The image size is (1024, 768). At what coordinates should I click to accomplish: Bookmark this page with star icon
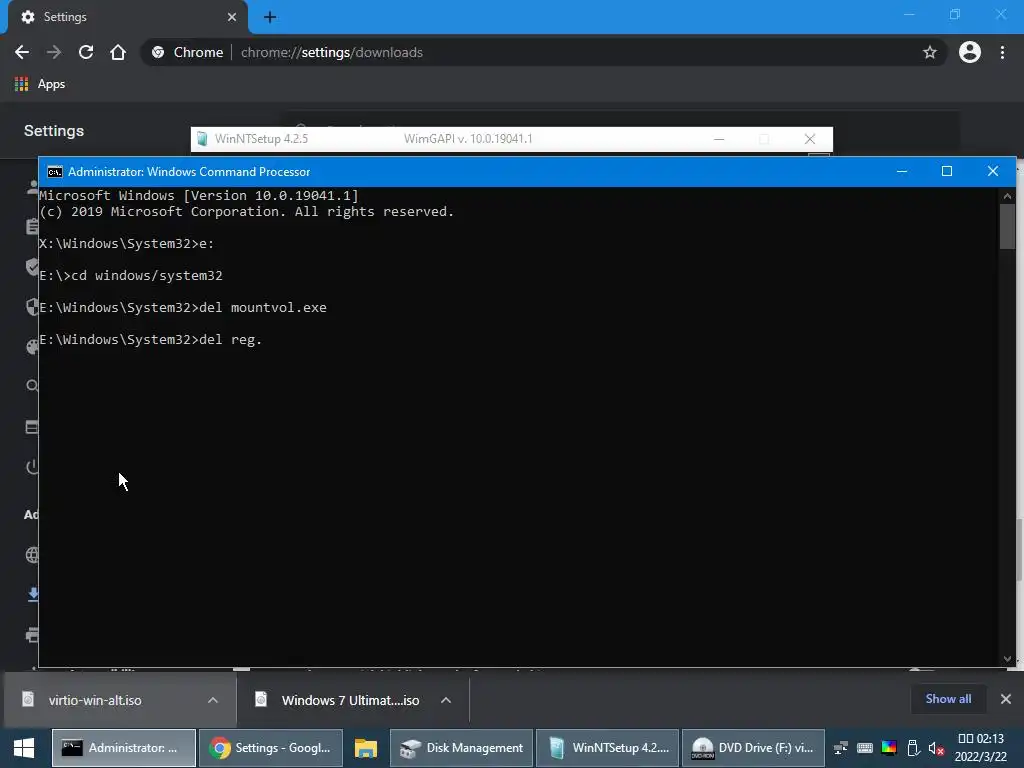[930, 52]
